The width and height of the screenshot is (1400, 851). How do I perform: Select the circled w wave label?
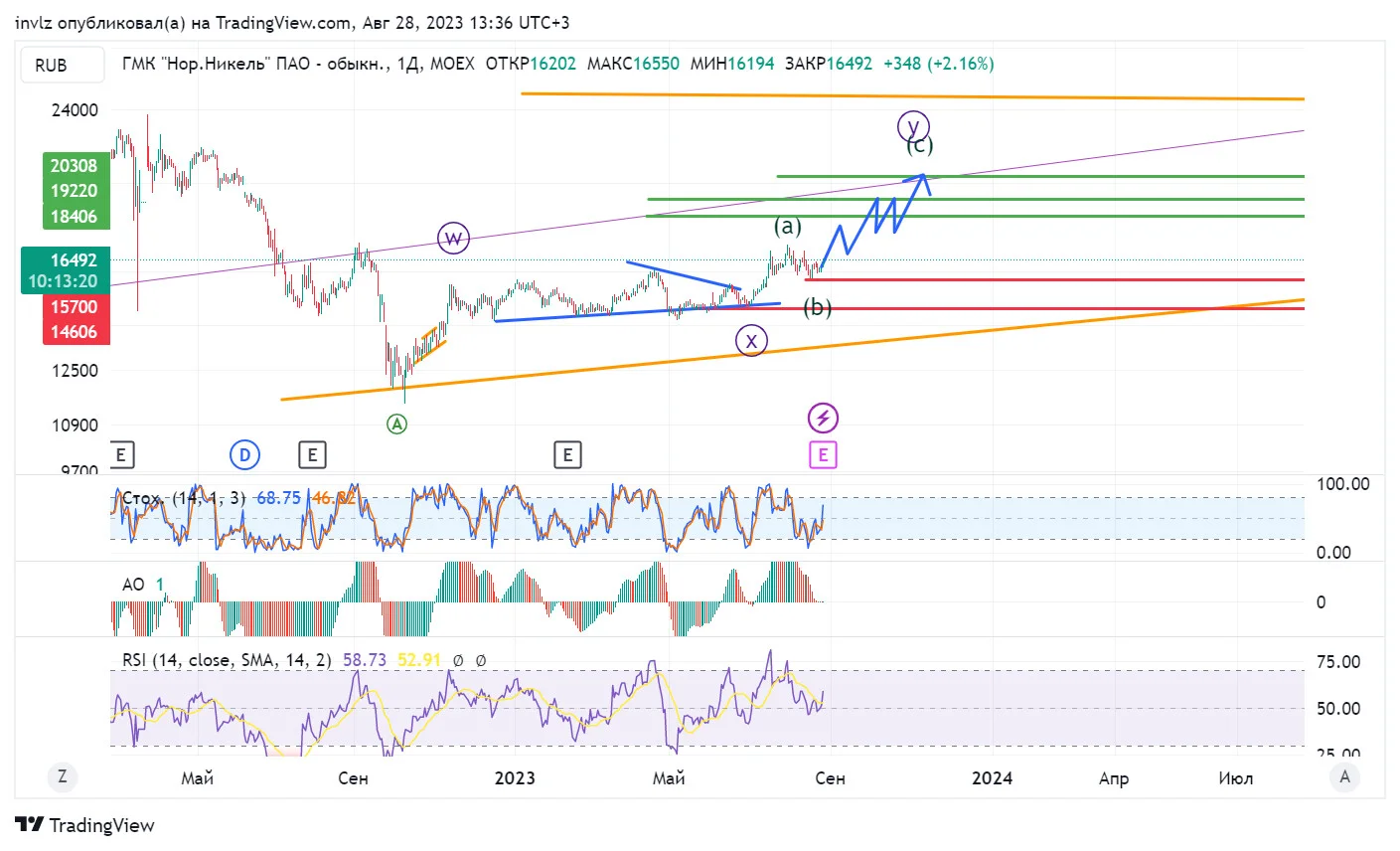click(453, 239)
